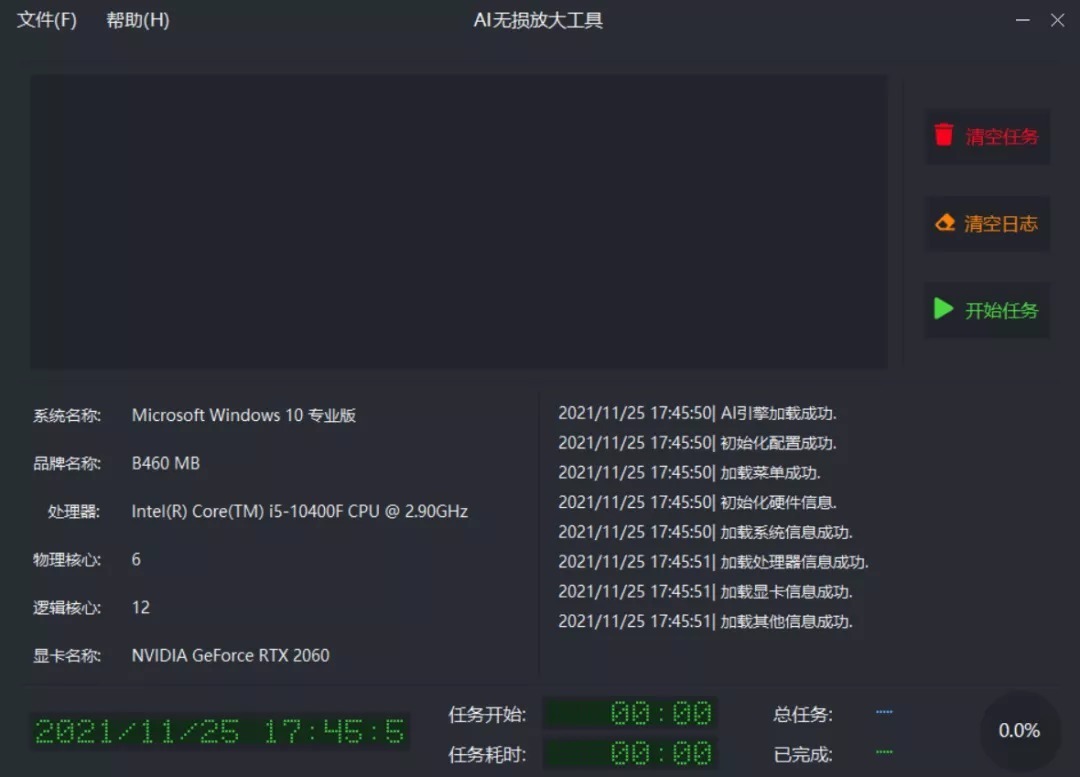This screenshot has height=777, width=1080.
Task: Select the 任务开始 timer display
Action: click(x=630, y=713)
